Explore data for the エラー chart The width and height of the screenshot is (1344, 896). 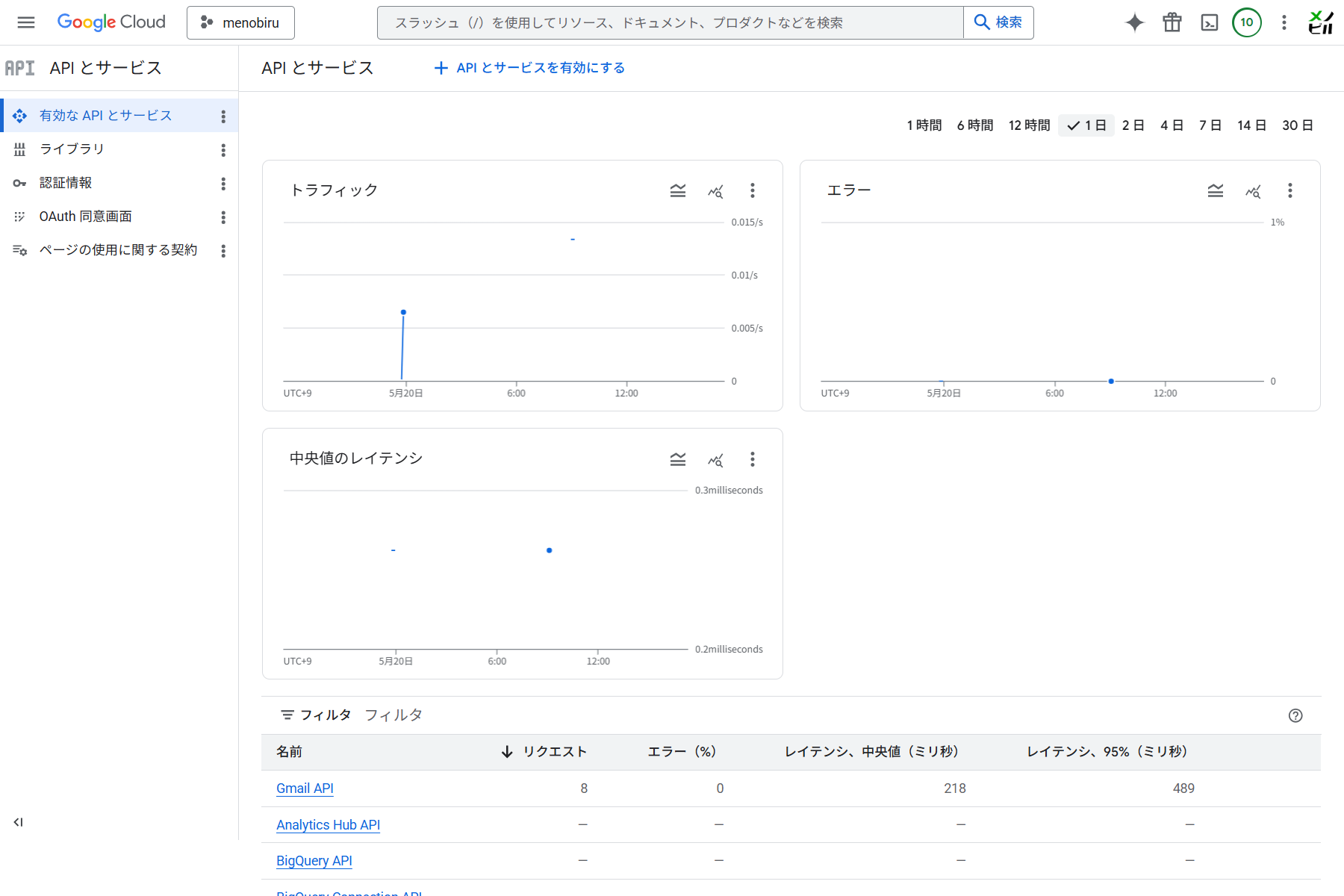click(x=1253, y=191)
